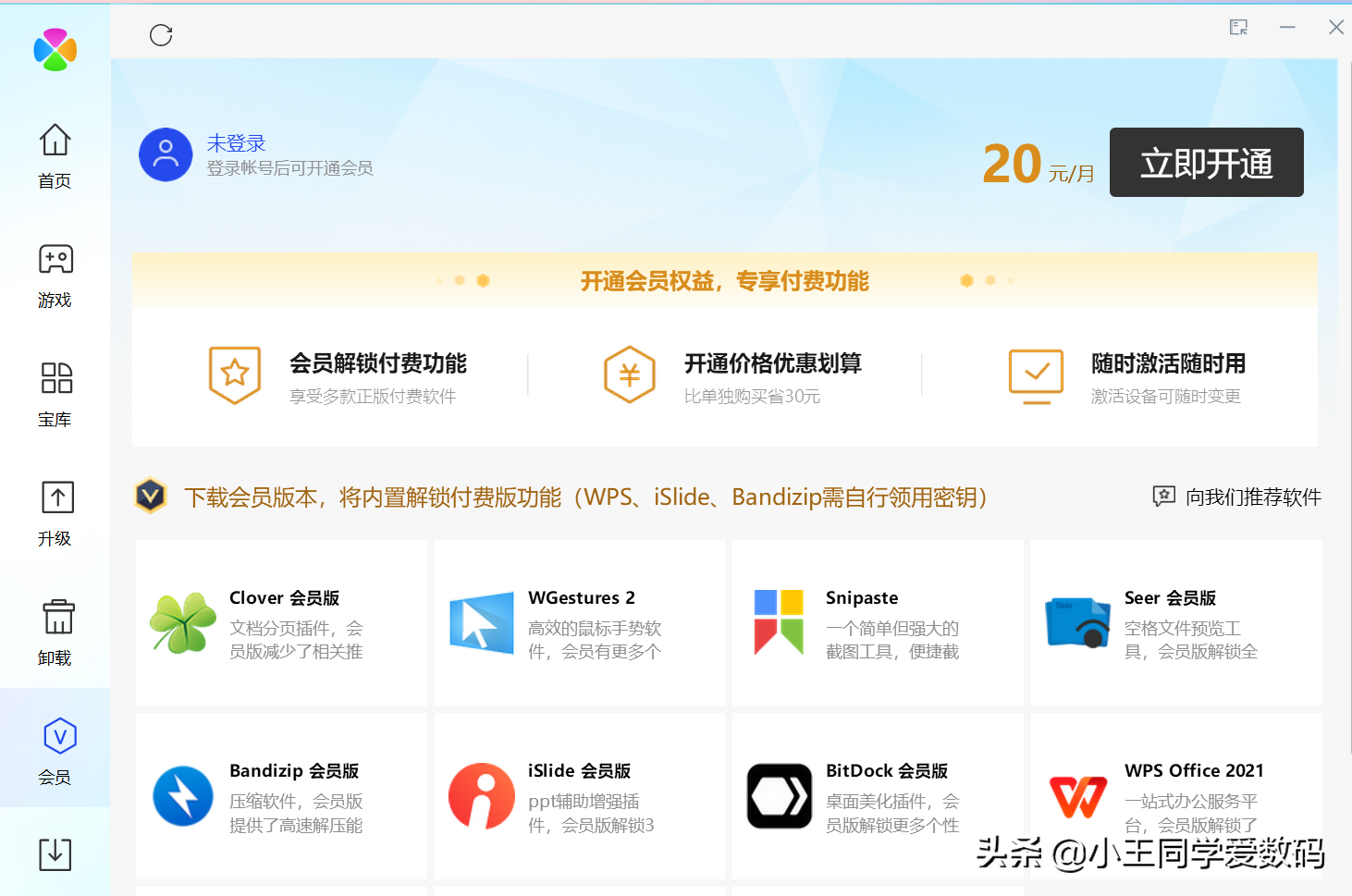Open WGestures 2 title
Viewport: 1352px width, 896px height.
coord(582,598)
